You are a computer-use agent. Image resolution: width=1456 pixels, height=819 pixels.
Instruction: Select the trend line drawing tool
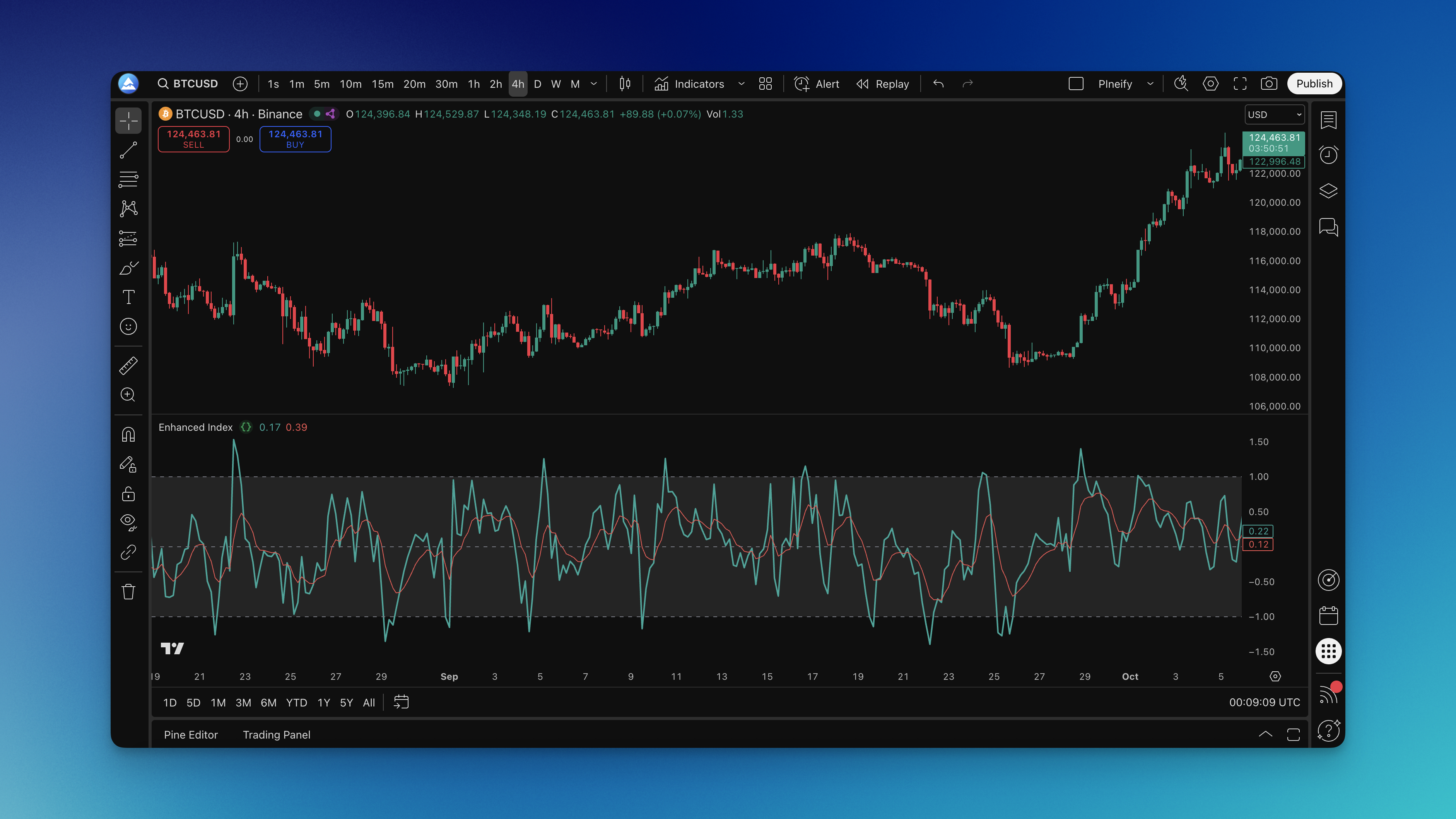pos(128,150)
